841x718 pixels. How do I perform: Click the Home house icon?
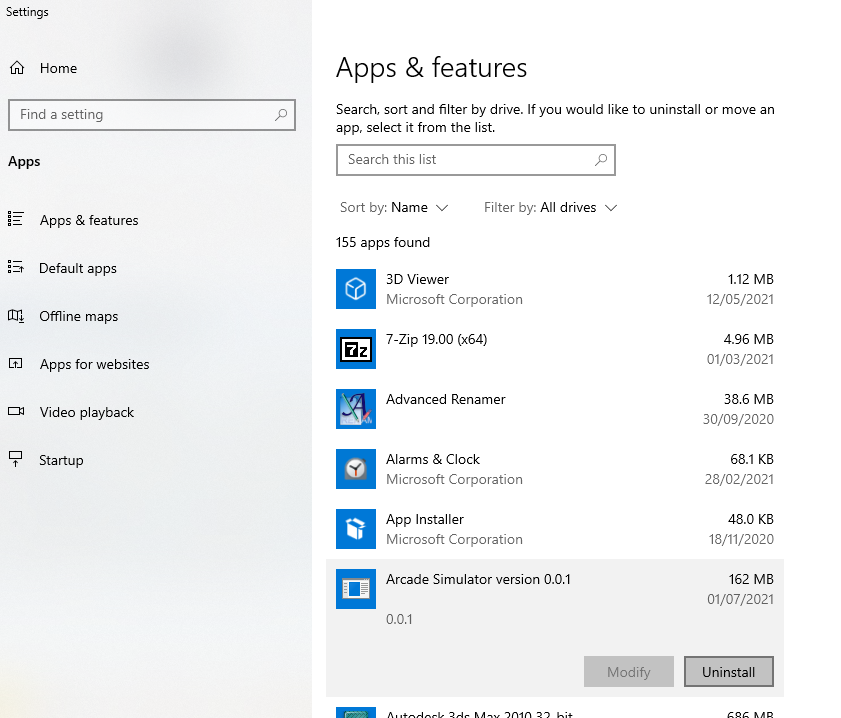click(17, 68)
